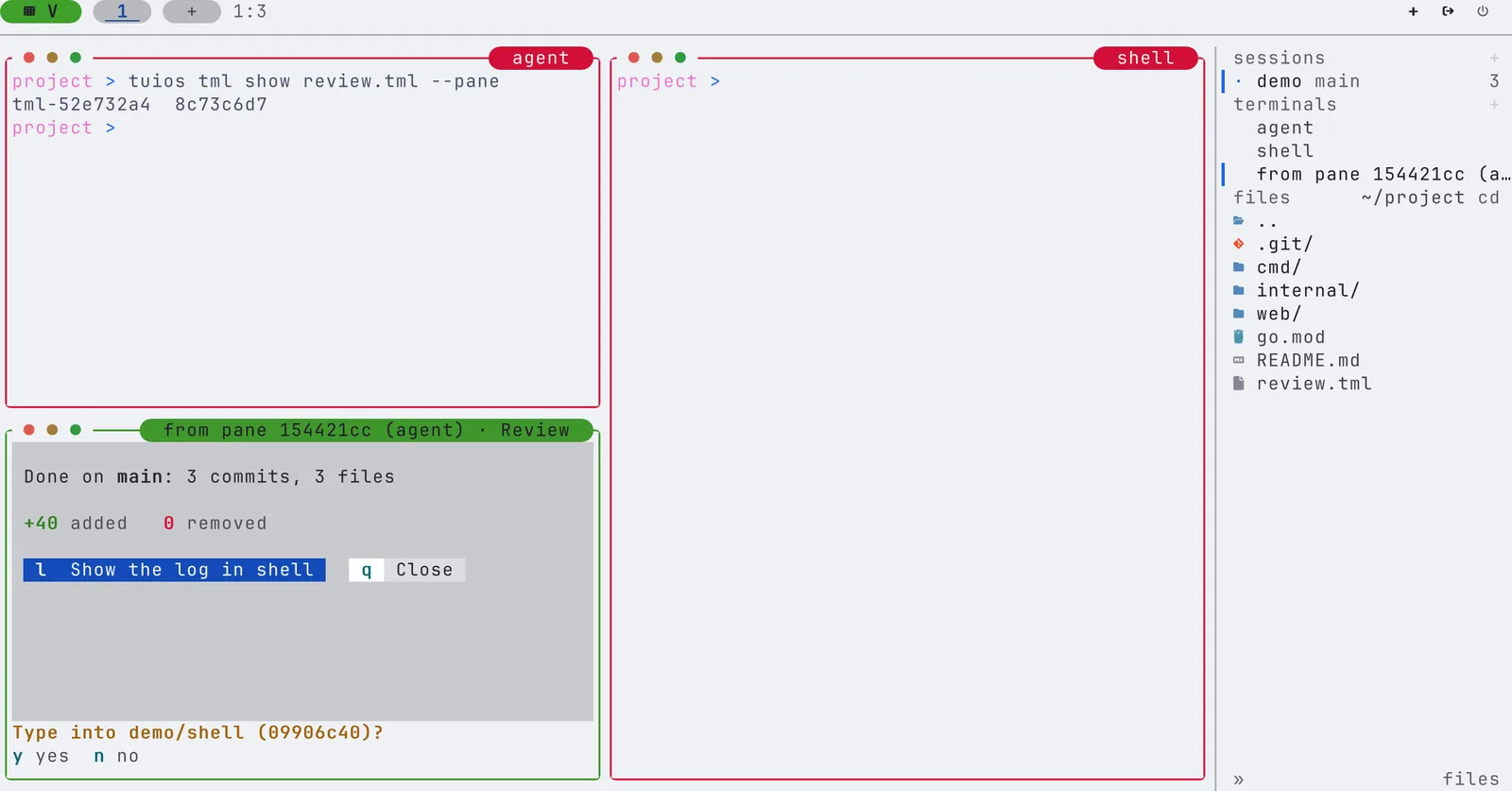Click the web/ folder icon
The image size is (1512, 791).
coord(1238,314)
